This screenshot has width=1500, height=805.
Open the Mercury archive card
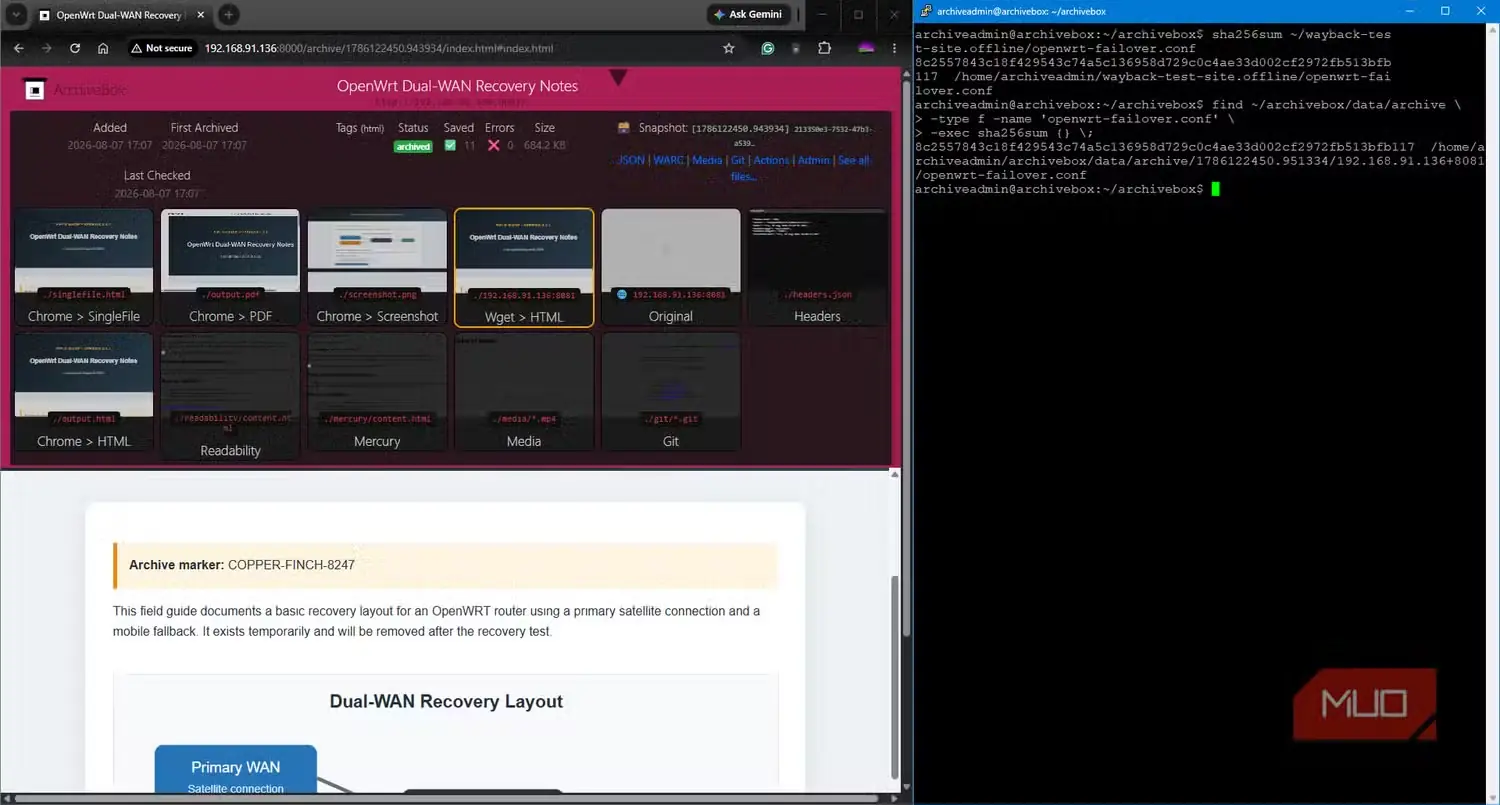[x=377, y=393]
